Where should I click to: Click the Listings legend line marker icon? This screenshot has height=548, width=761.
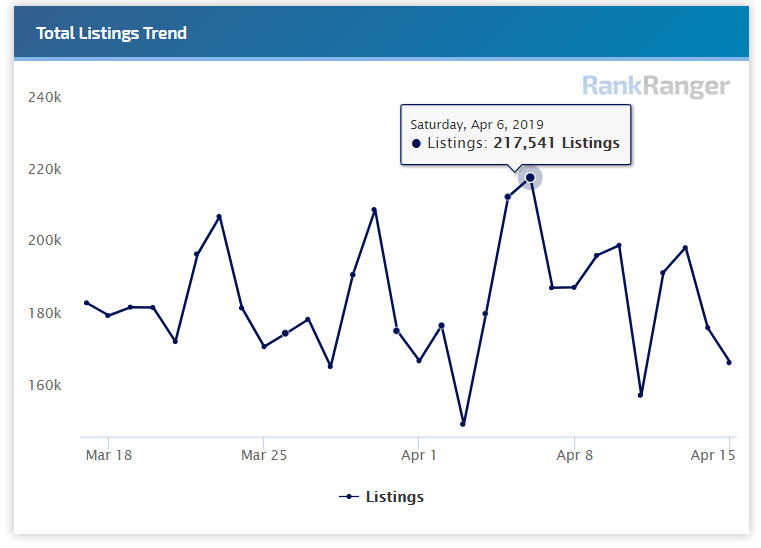(x=349, y=497)
